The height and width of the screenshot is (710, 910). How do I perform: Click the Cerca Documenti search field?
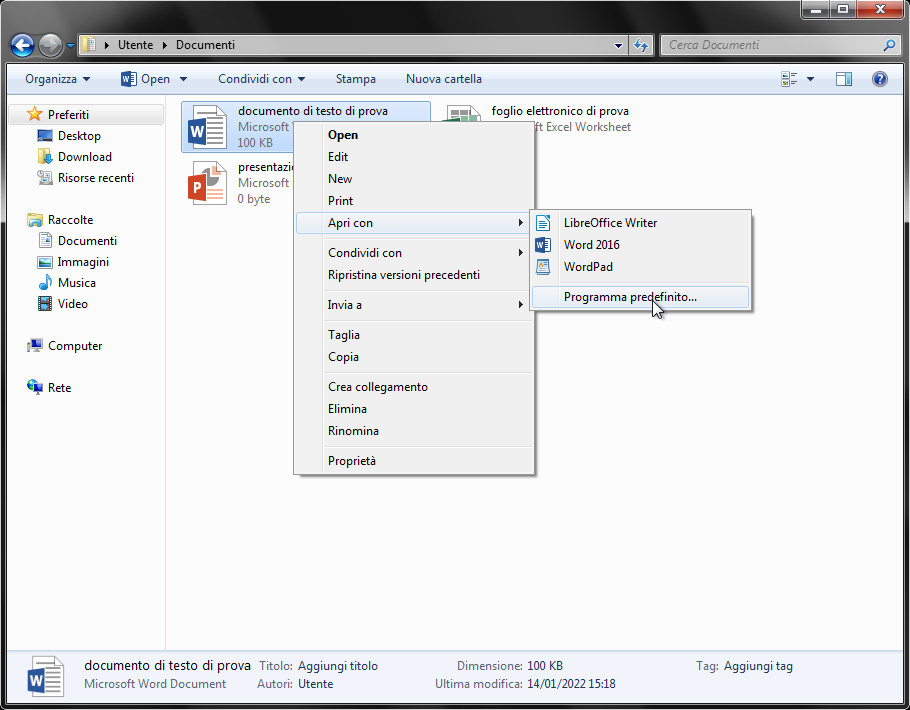pyautogui.click(x=770, y=45)
